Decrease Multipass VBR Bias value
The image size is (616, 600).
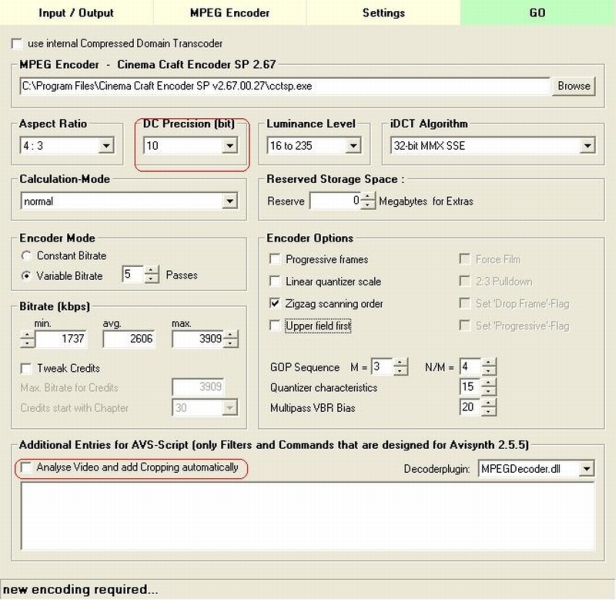click(x=489, y=411)
